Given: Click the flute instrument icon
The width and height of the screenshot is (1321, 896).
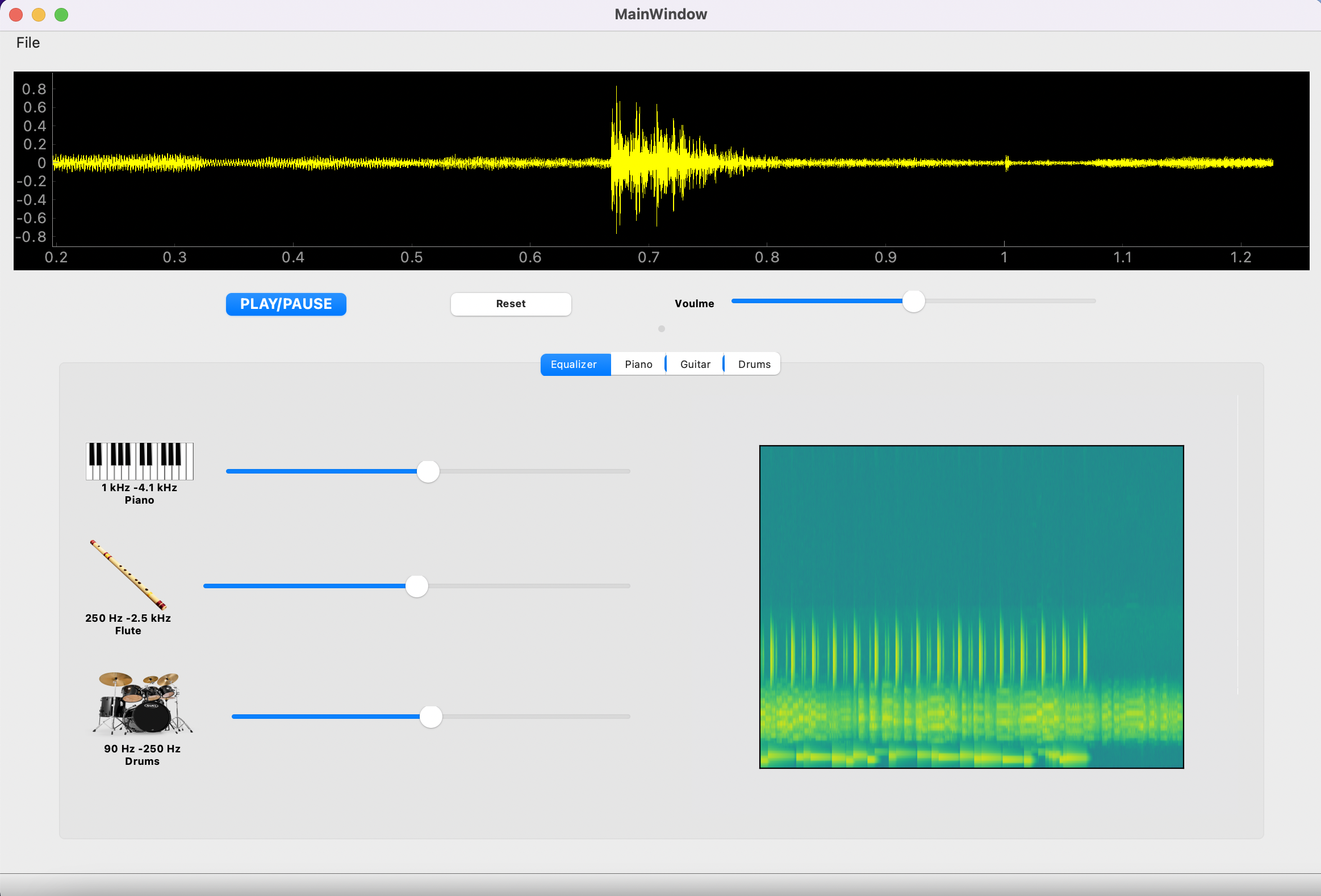Looking at the screenshot, I should 128,575.
